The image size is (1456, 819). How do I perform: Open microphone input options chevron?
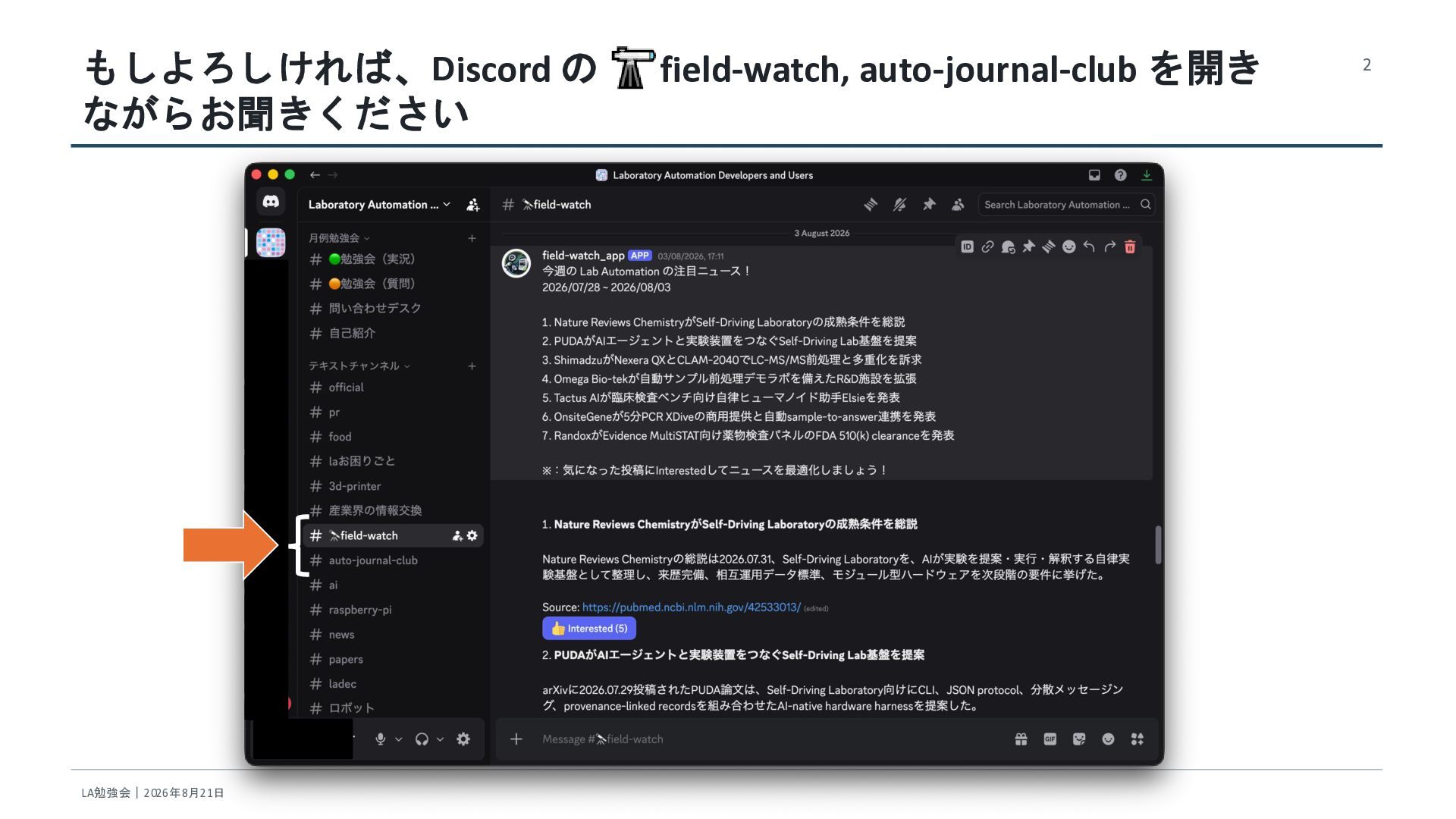pyautogui.click(x=399, y=739)
